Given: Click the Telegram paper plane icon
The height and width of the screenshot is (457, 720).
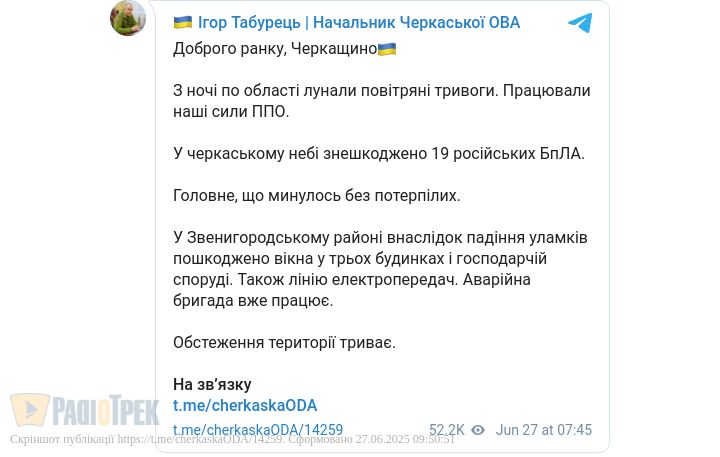Looking at the screenshot, I should click(x=580, y=23).
